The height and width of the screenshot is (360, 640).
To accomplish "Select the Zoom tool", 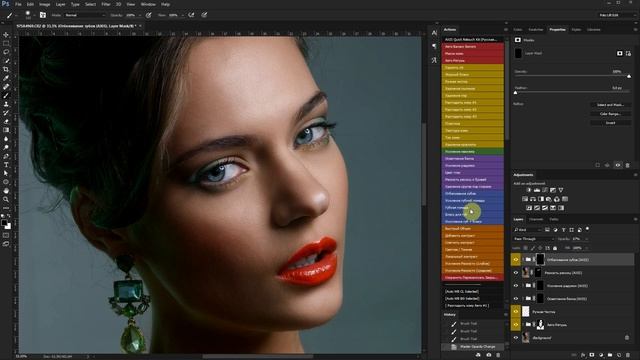I will pos(6,199).
